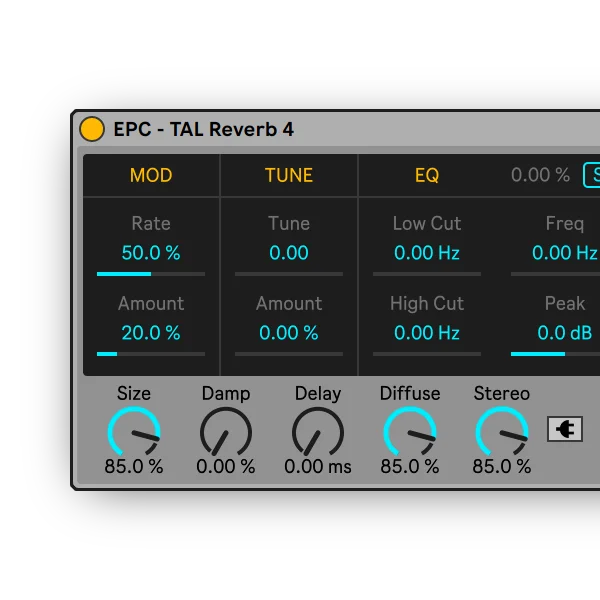600x600 pixels.
Task: Click the gray 0.00 % header value
Action: tap(540, 175)
